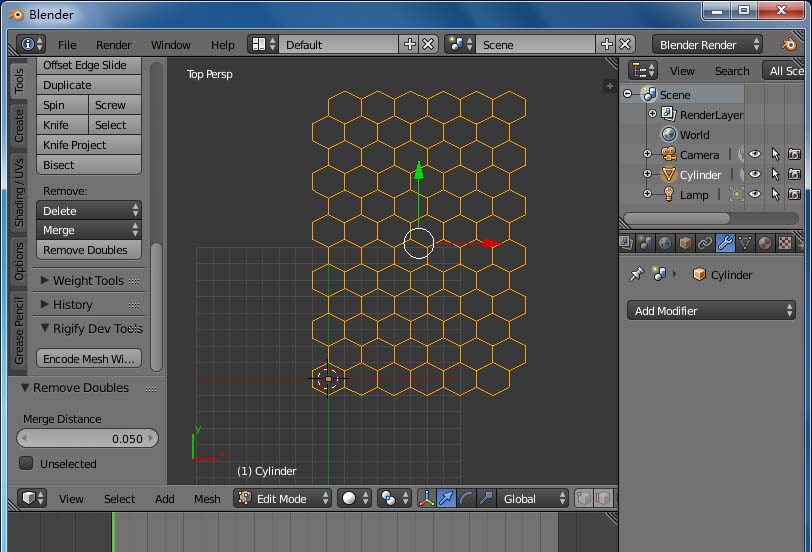The width and height of the screenshot is (812, 552).
Task: Open the Mesh menu in the viewport header
Action: coord(207,499)
